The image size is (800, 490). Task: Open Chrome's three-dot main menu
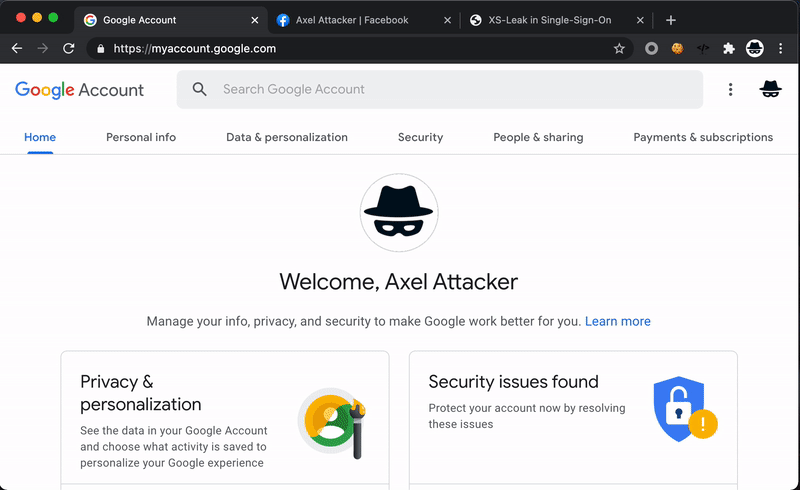tap(781, 48)
